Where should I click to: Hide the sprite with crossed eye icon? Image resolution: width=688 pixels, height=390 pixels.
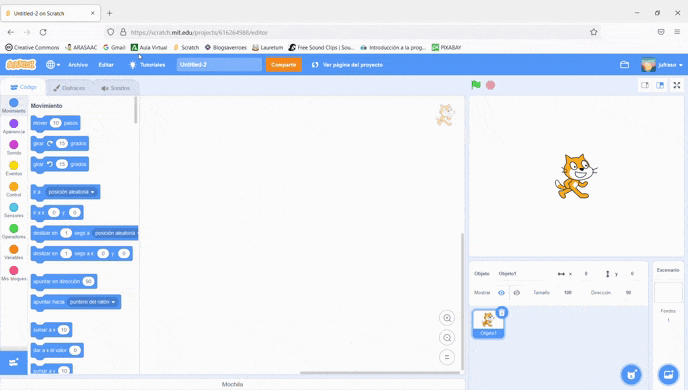coord(516,293)
